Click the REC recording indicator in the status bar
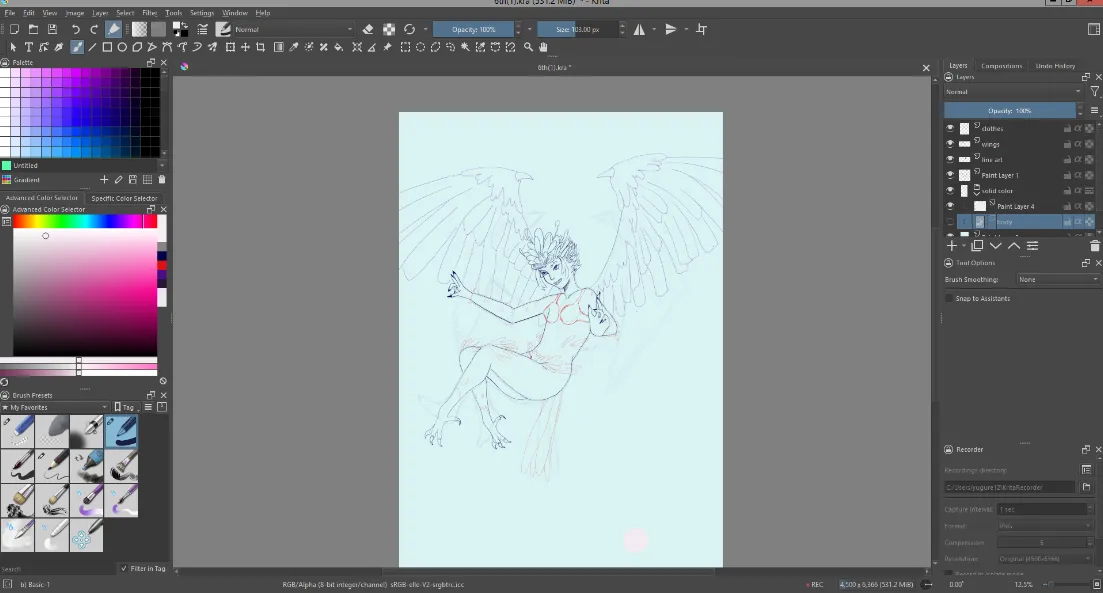 tap(815, 585)
